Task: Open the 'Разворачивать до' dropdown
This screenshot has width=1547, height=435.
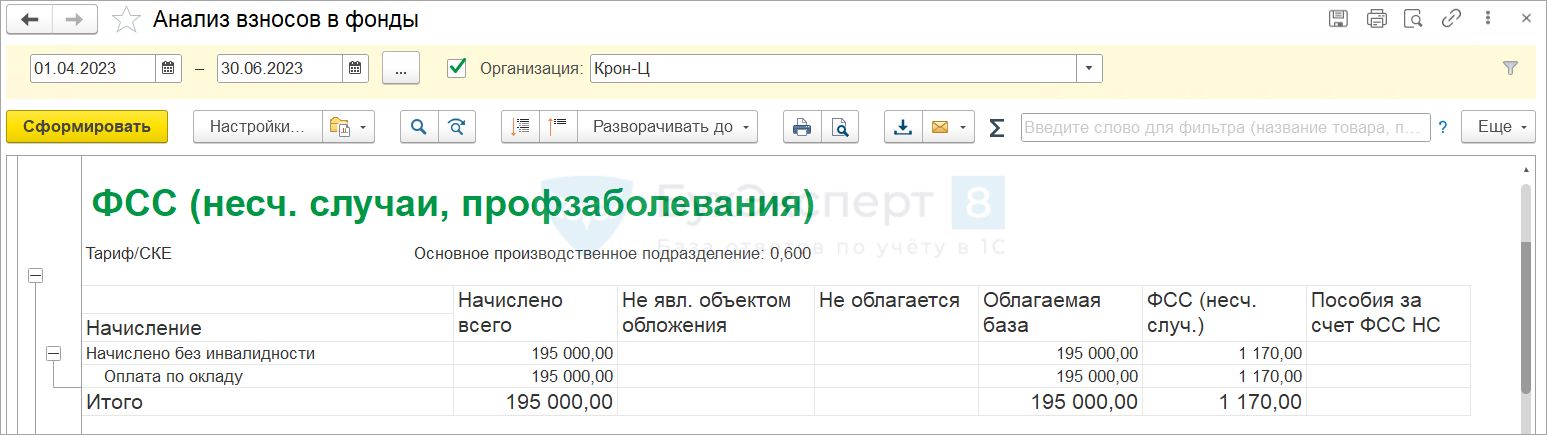Action: [x=667, y=127]
